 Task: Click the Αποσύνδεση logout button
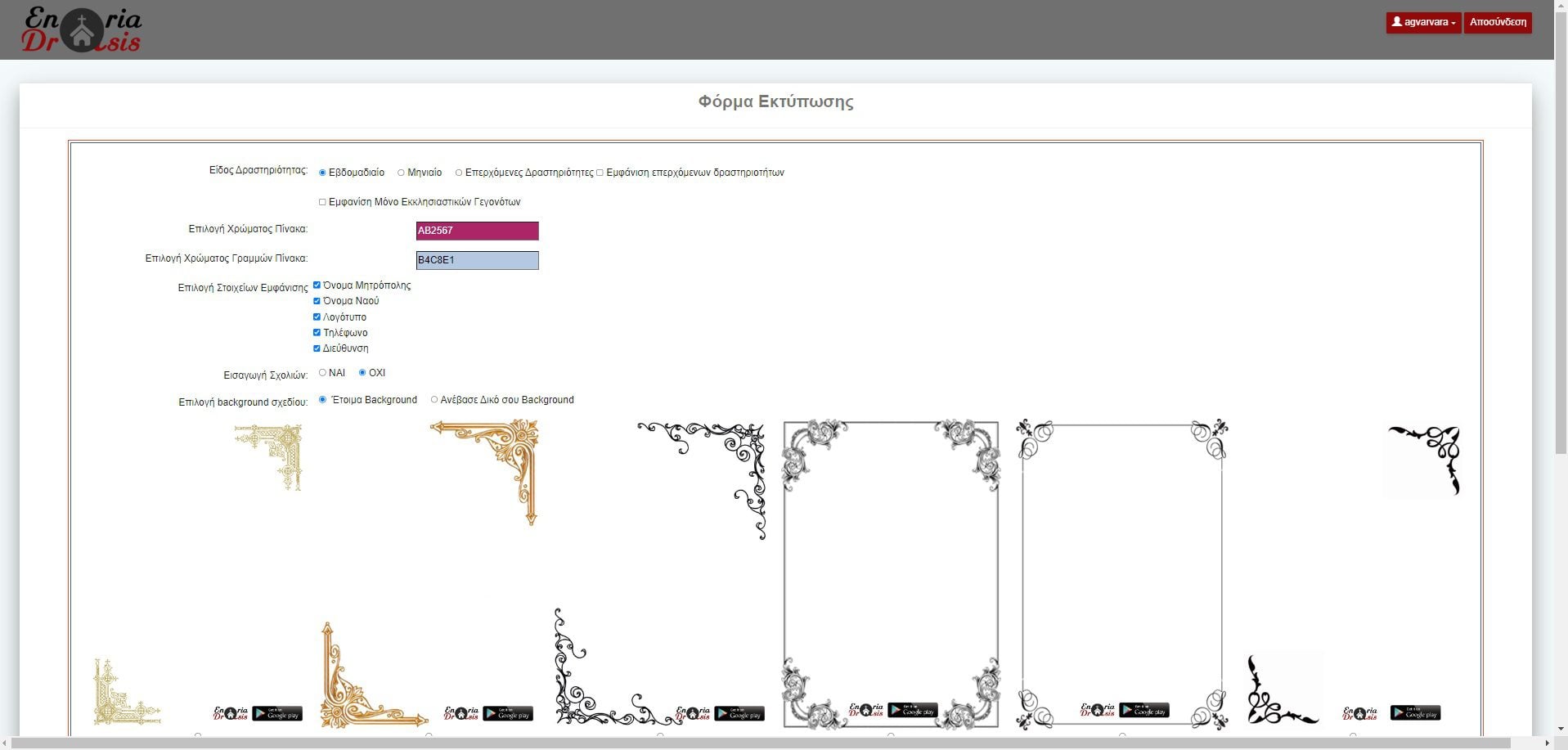(1497, 22)
